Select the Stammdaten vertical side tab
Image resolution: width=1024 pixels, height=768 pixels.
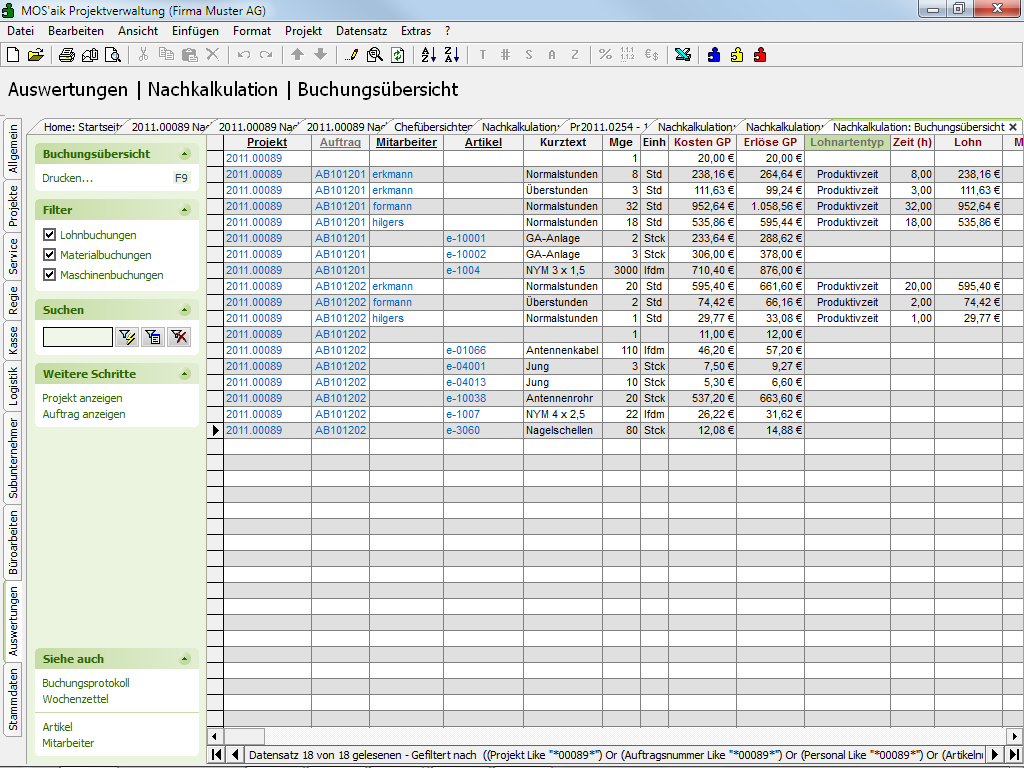pyautogui.click(x=13, y=699)
